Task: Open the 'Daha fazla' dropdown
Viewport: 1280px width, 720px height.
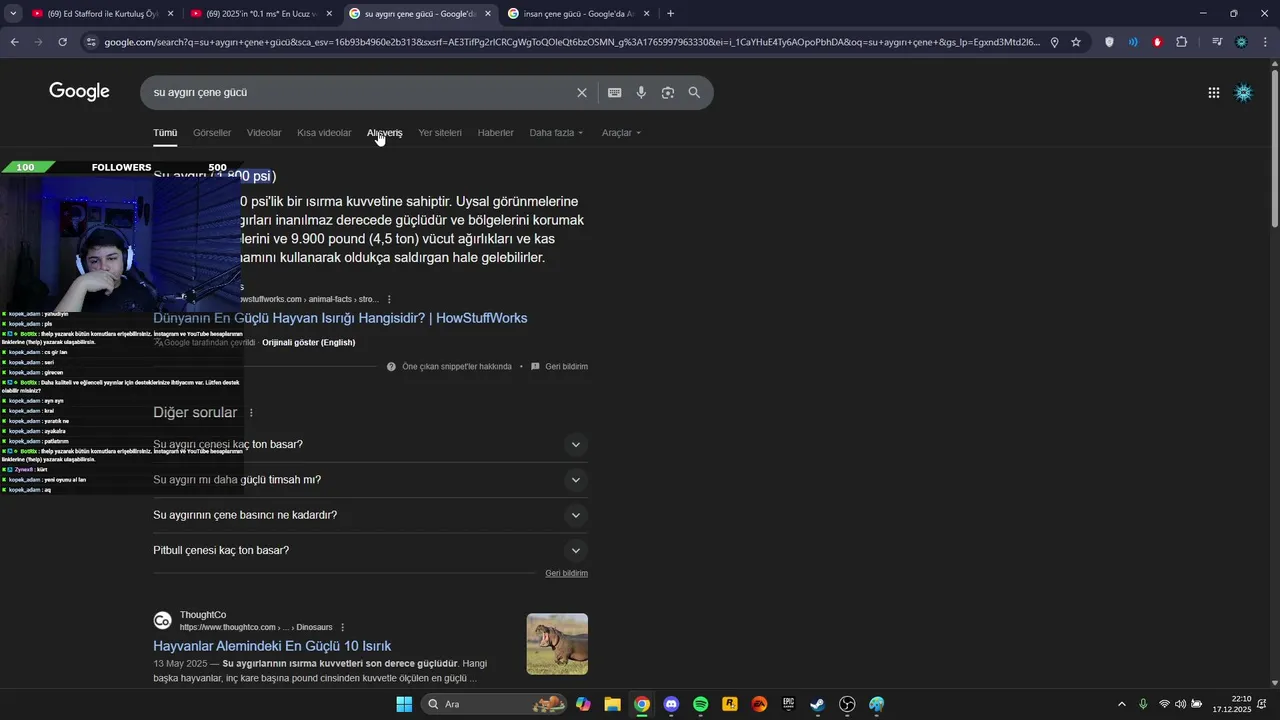Action: tap(556, 132)
